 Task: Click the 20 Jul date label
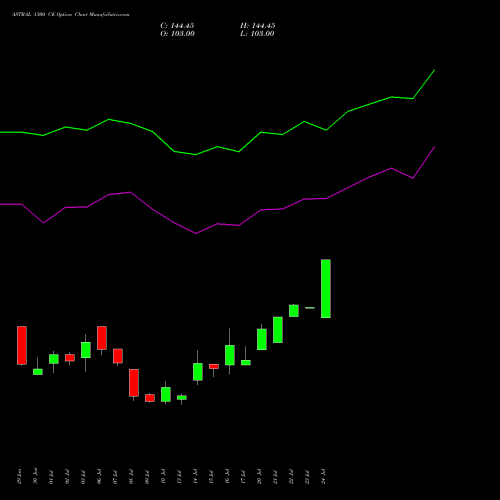pos(259,477)
